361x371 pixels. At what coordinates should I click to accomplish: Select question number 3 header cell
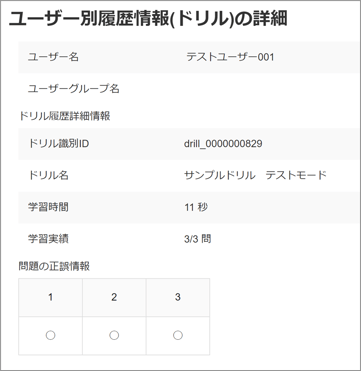point(178,297)
